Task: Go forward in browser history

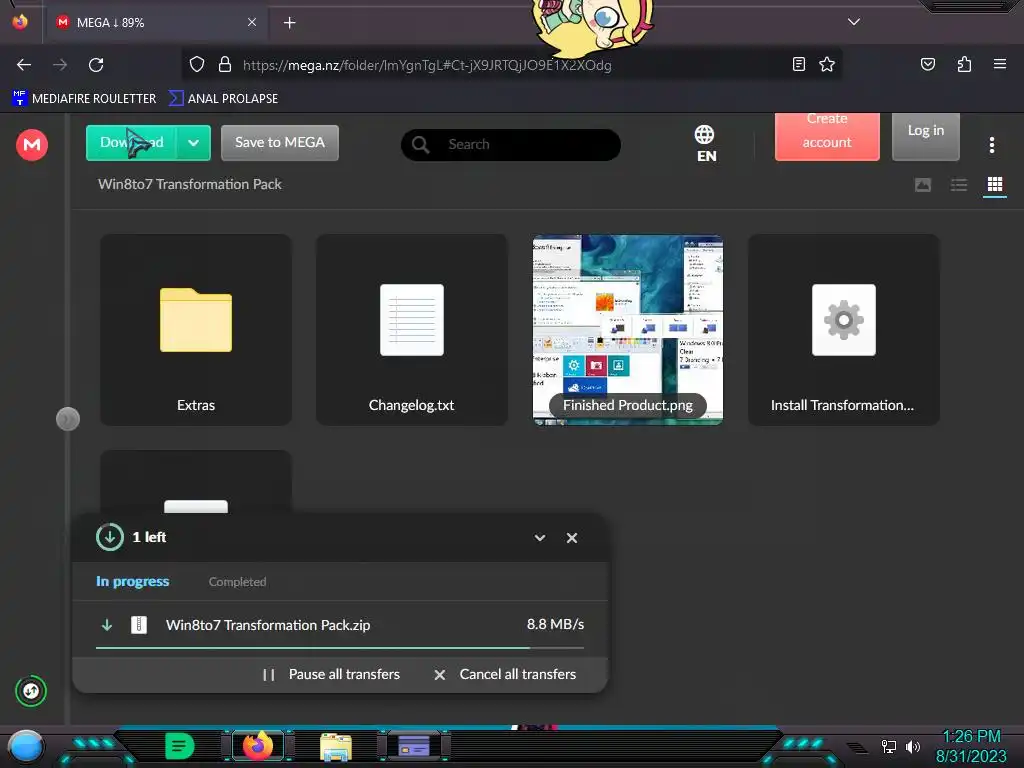Action: 60,65
